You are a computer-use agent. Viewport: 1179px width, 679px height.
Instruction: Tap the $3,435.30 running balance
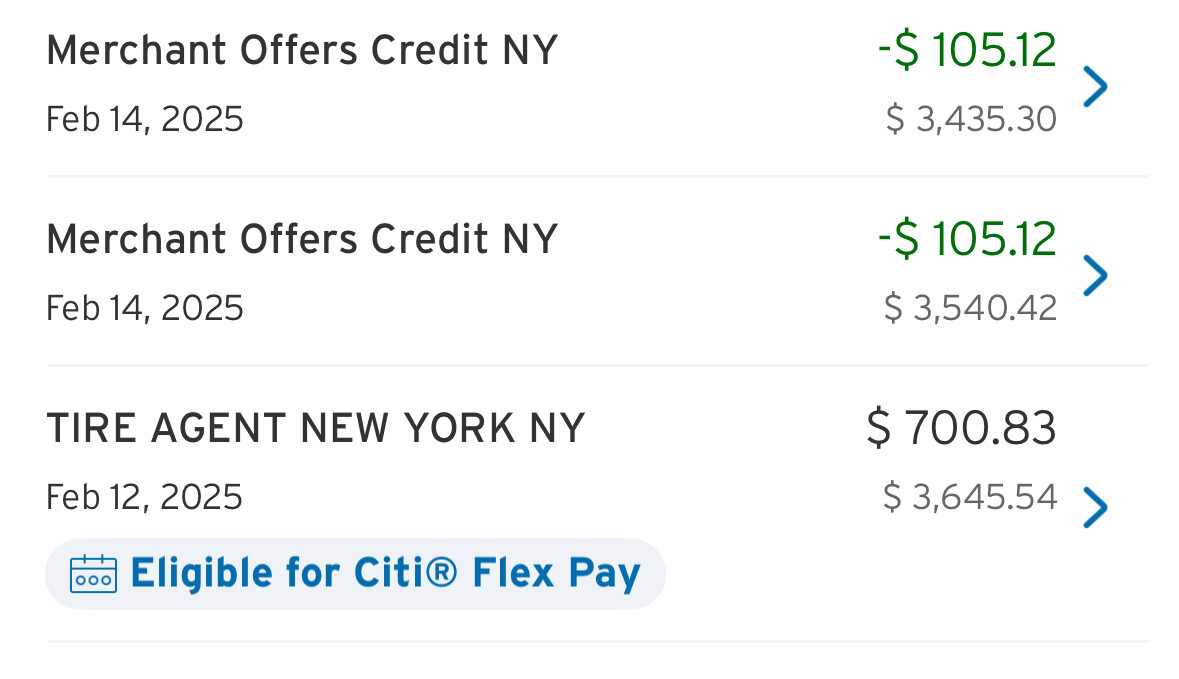pos(970,119)
